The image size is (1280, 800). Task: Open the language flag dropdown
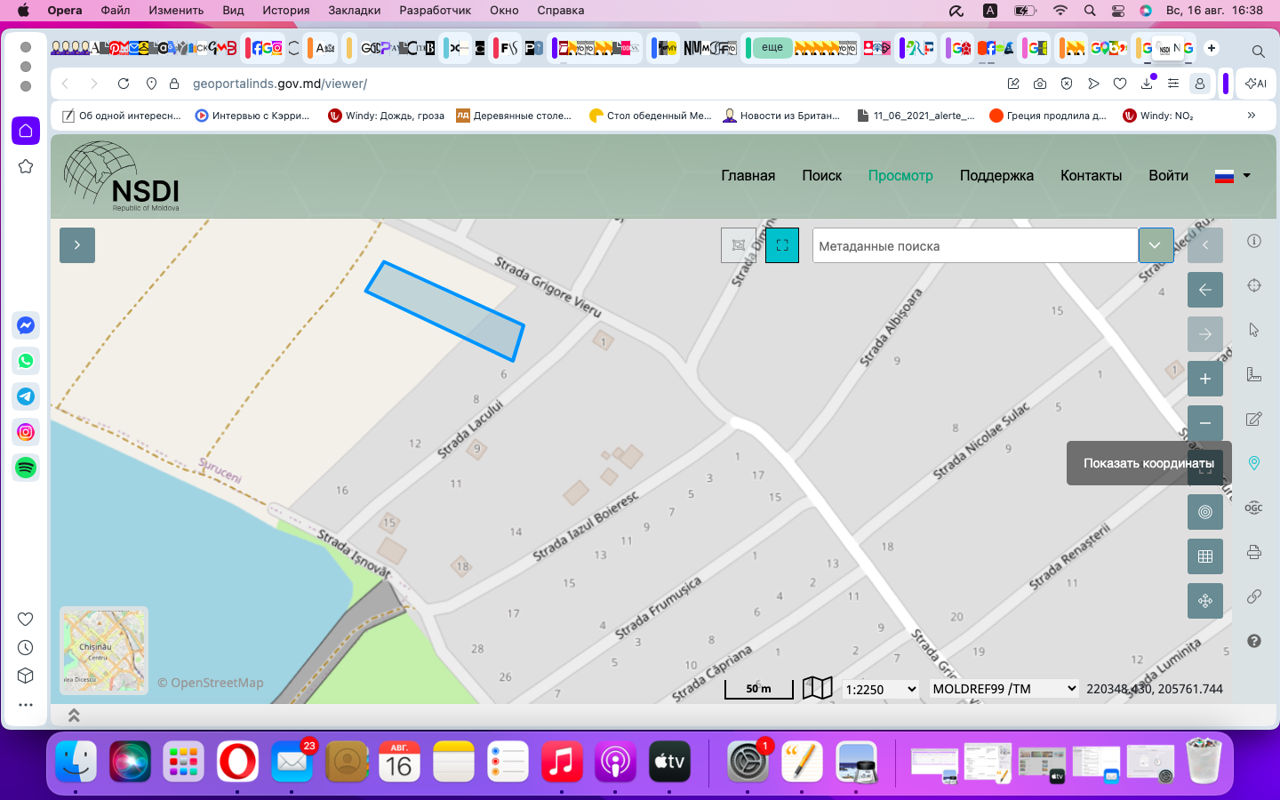click(1233, 176)
